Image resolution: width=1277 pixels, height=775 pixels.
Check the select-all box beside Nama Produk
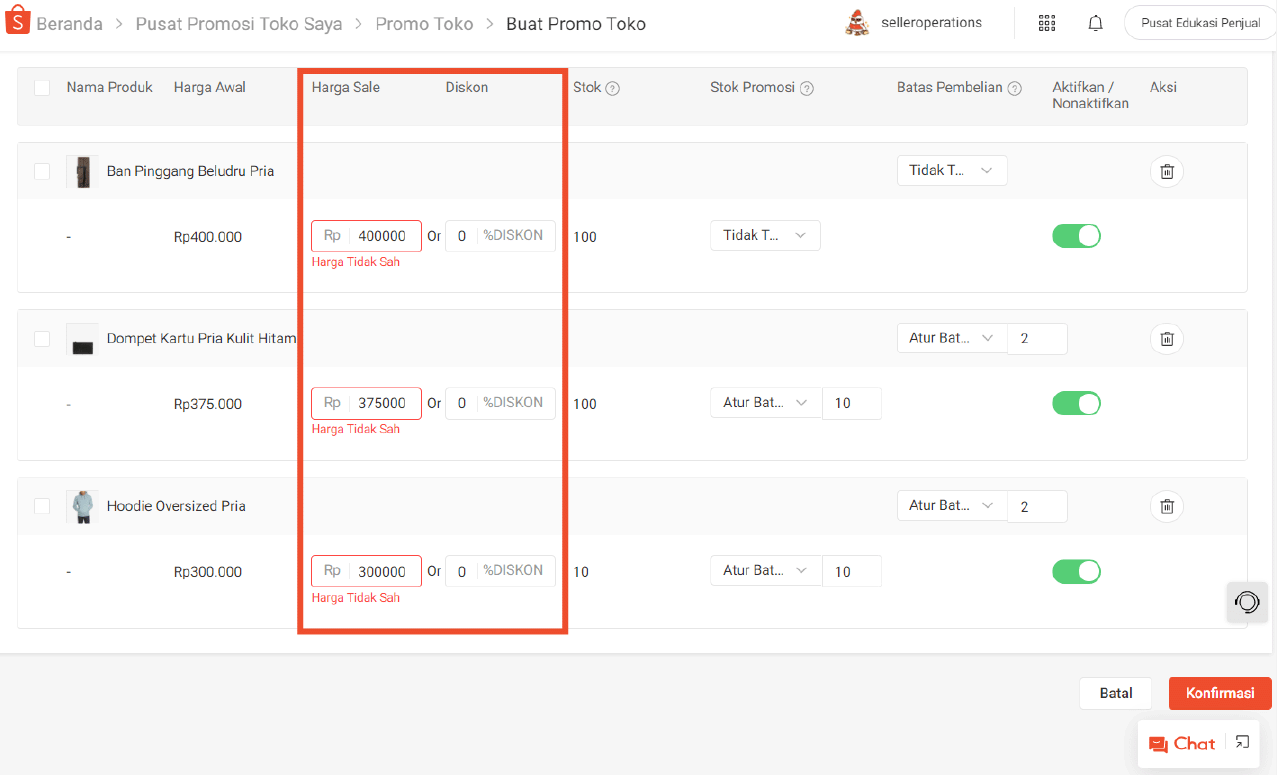[42, 88]
